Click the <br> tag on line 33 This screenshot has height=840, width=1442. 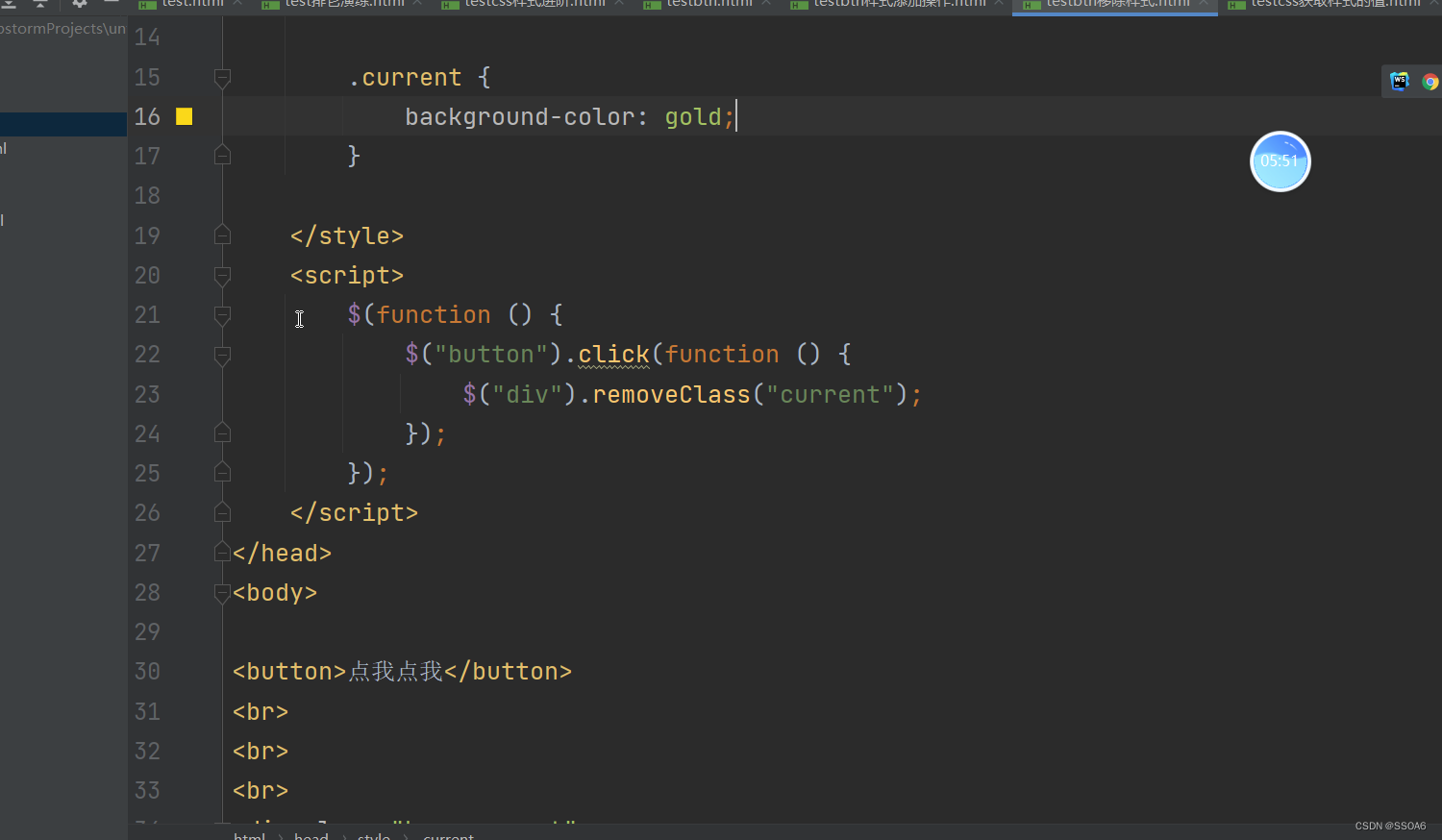coord(261,791)
